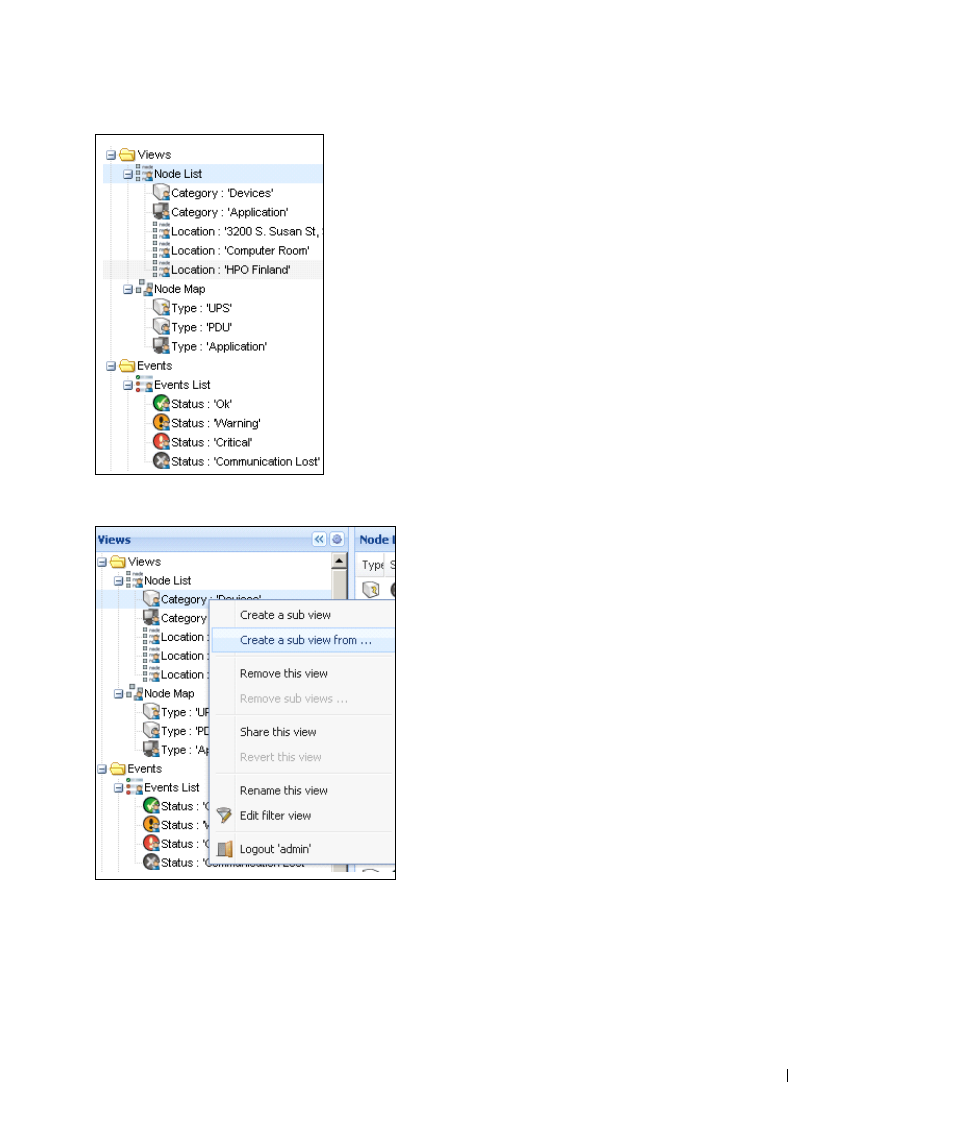Collapse the Views folder in the top tree

[111, 155]
